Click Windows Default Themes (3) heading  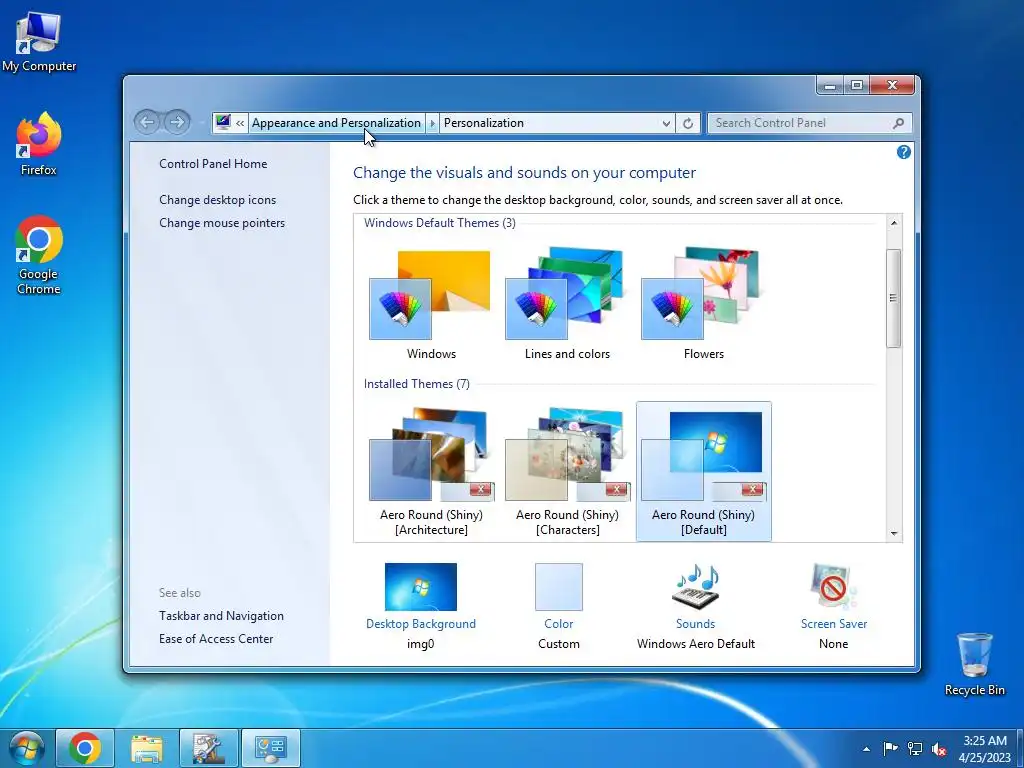point(440,223)
